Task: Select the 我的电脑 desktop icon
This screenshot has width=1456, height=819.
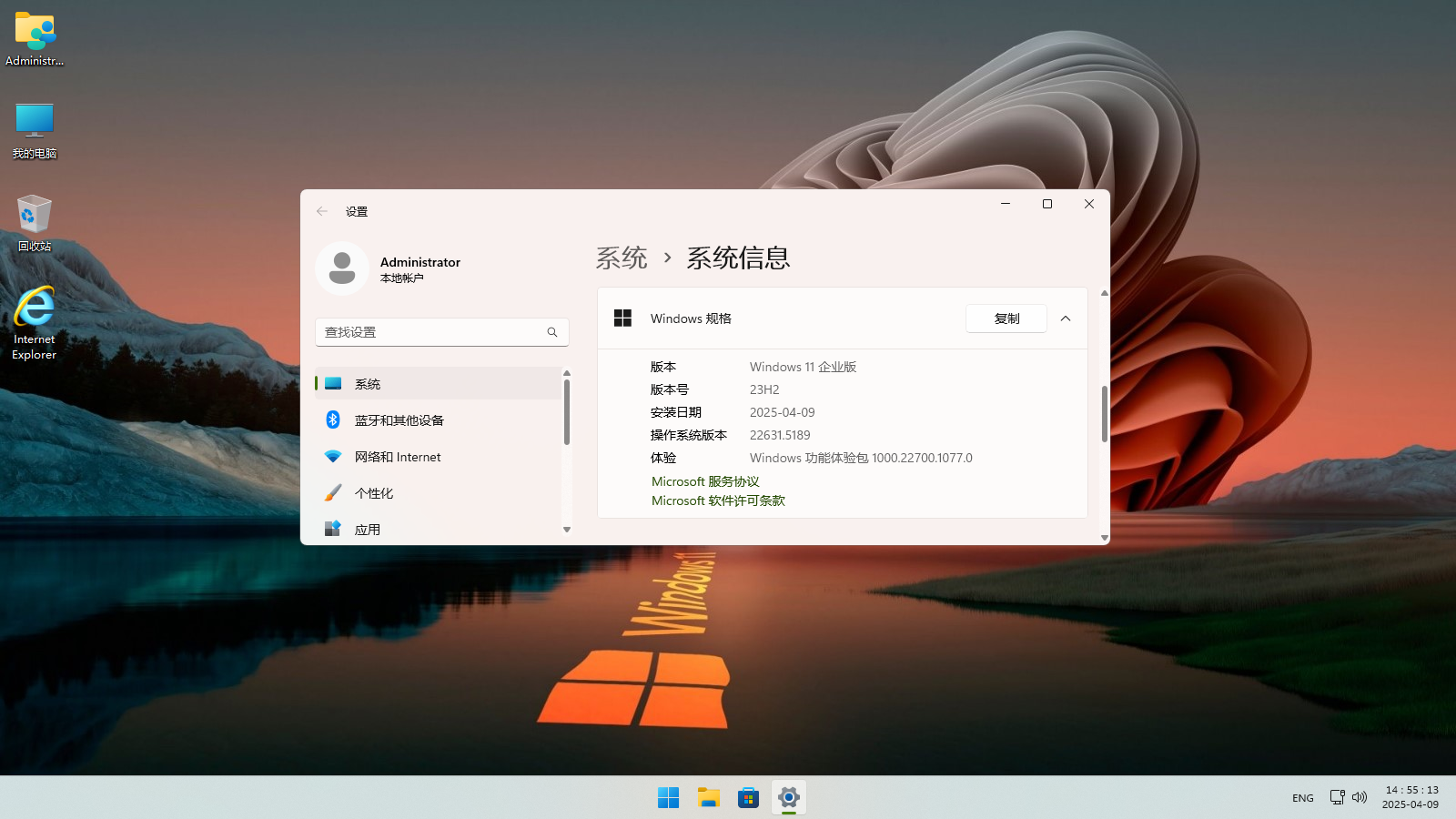Action: [x=35, y=130]
